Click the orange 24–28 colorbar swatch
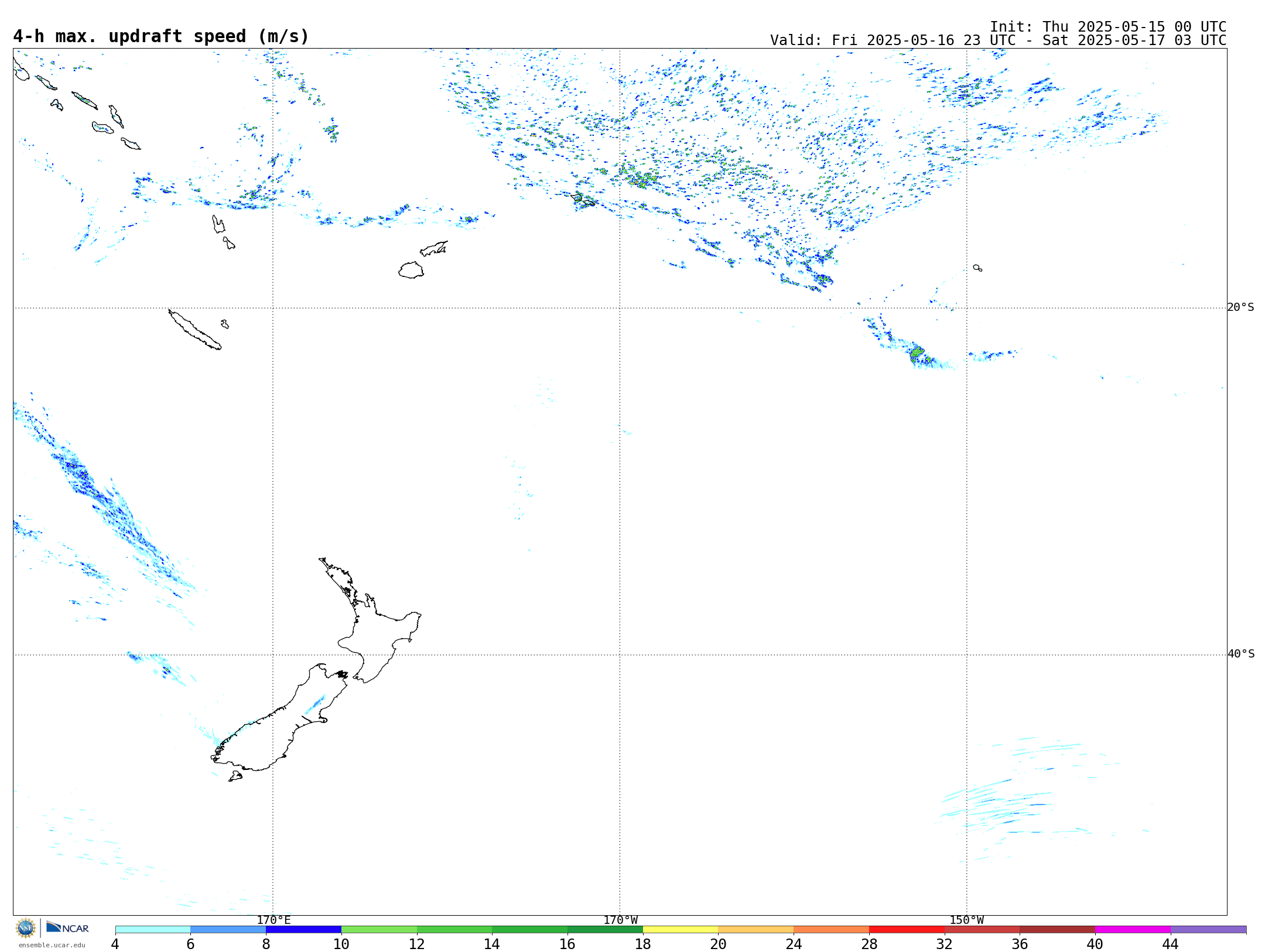The width and height of the screenshot is (1265, 952). pos(832,929)
